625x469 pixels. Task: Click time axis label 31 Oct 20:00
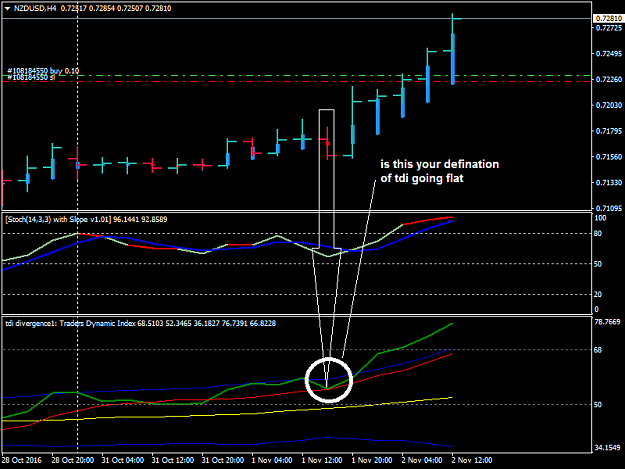pos(222,460)
